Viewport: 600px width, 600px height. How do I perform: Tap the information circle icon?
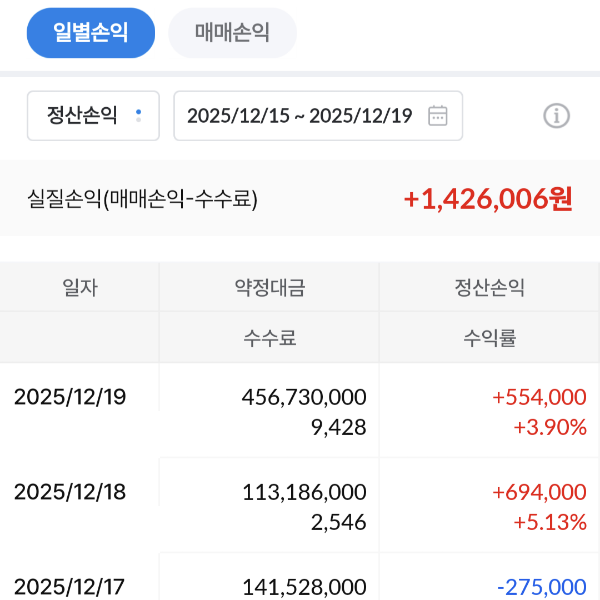(556, 116)
